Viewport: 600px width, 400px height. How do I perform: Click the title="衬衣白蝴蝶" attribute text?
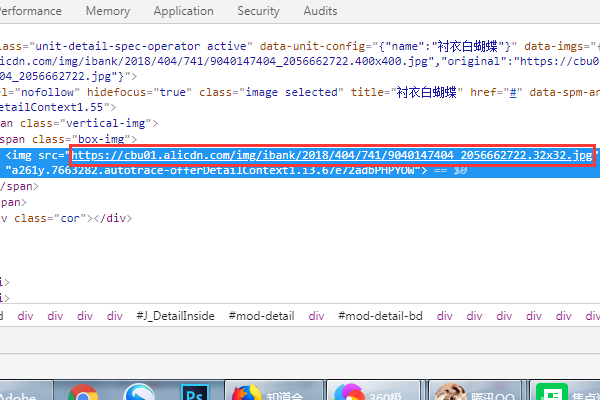tap(407, 92)
